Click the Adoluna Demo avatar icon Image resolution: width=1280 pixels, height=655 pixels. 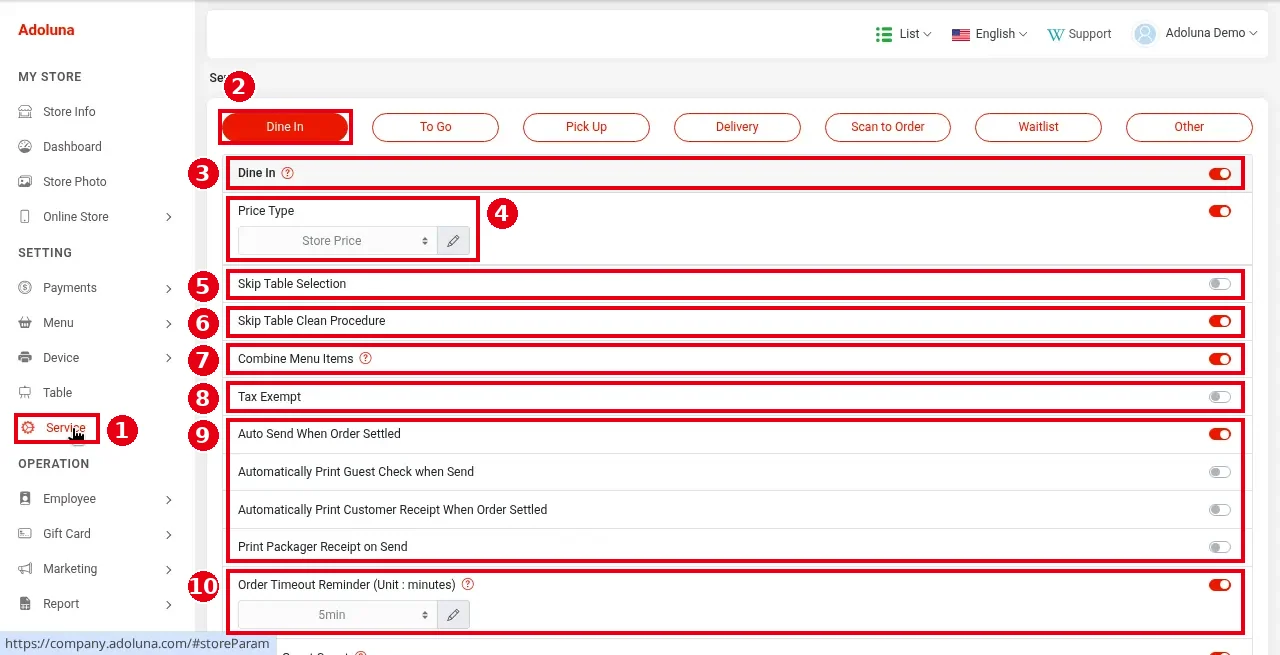coord(1145,34)
